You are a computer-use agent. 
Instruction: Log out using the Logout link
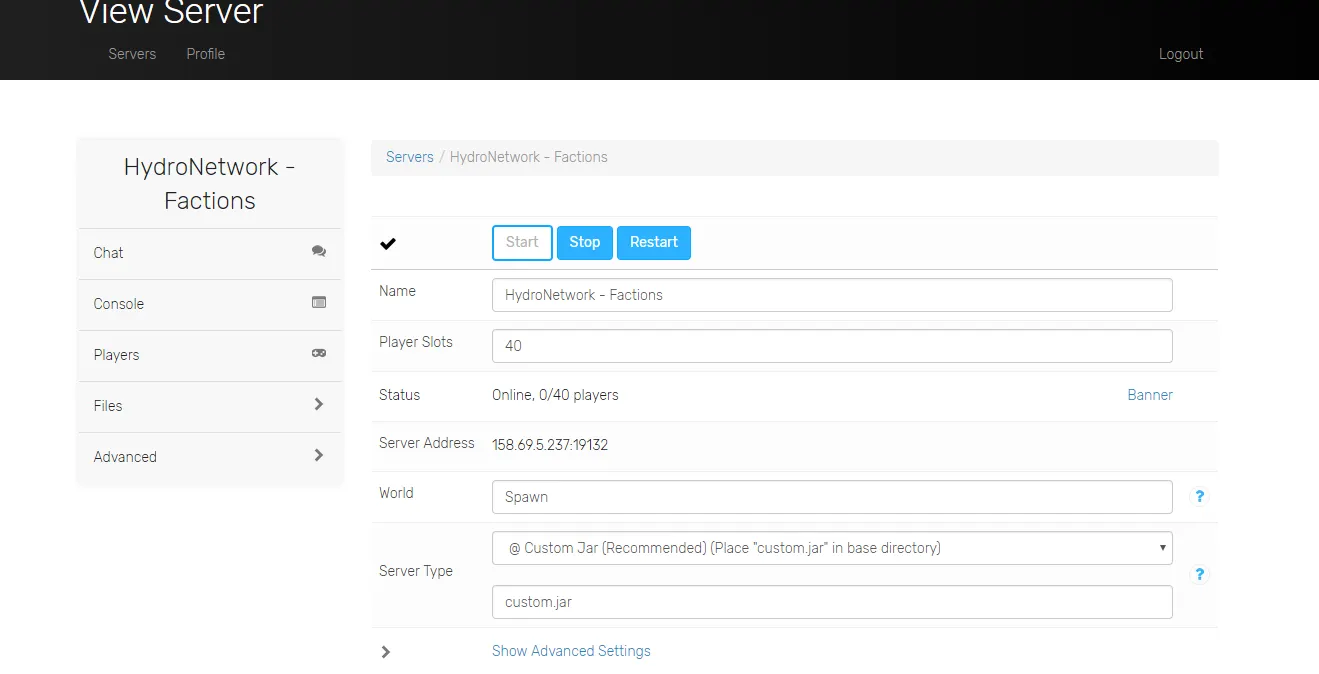tap(1181, 54)
